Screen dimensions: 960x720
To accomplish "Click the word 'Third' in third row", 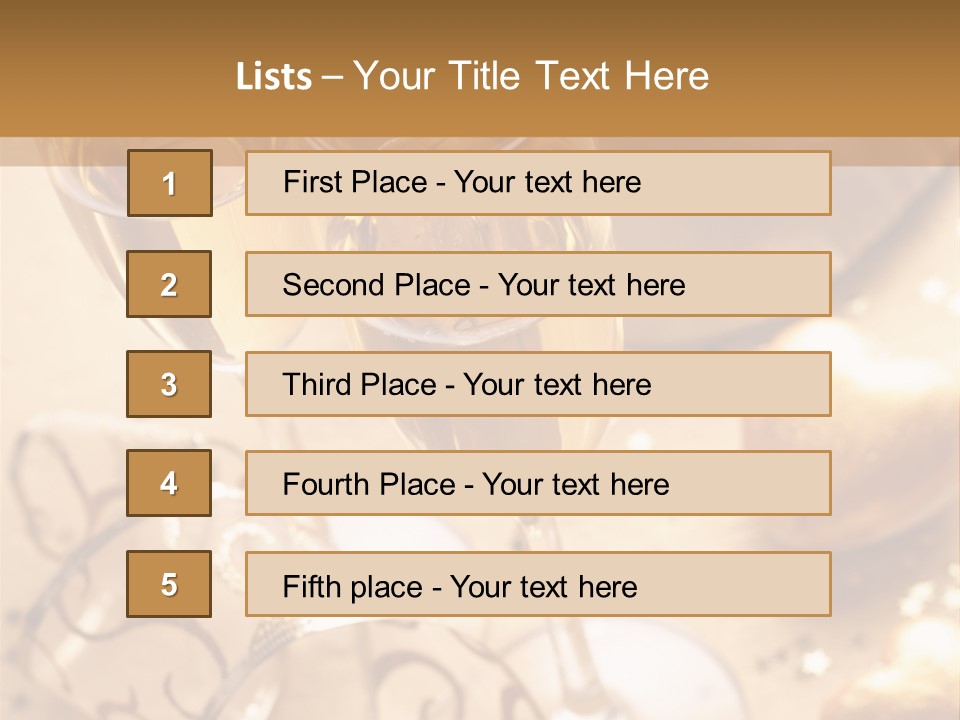I will coord(315,385).
